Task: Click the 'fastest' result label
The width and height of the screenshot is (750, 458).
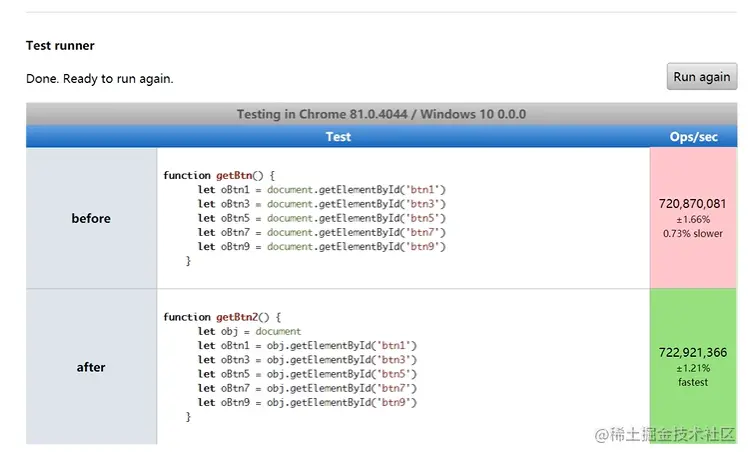Action: [x=693, y=382]
